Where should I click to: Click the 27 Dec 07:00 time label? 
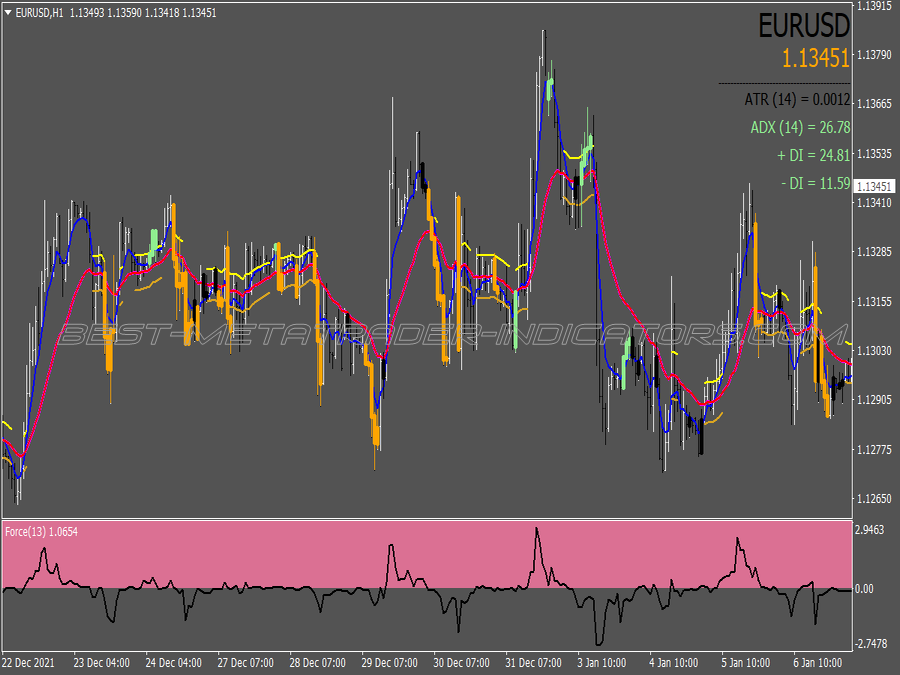click(x=246, y=662)
